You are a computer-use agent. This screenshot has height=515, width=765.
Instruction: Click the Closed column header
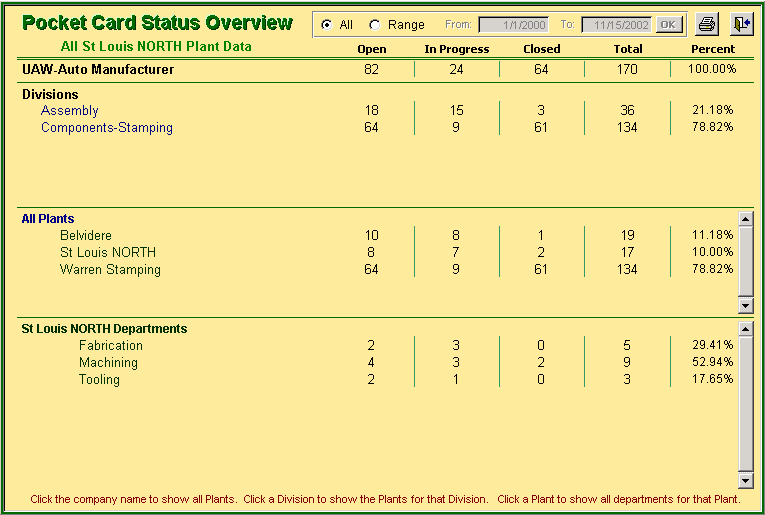pyautogui.click(x=542, y=49)
